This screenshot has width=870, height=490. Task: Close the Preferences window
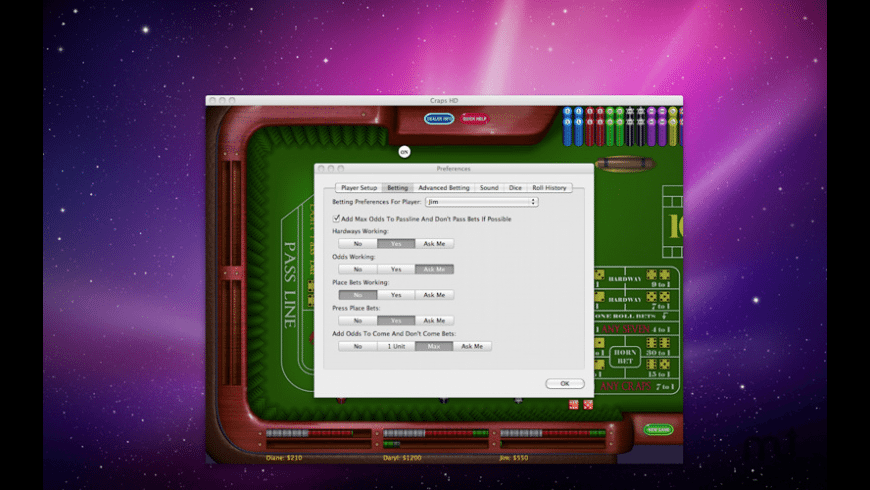(x=321, y=168)
